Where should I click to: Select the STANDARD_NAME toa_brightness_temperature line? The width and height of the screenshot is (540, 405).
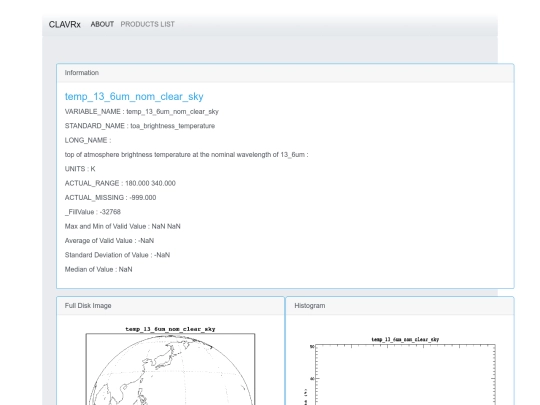(140, 126)
